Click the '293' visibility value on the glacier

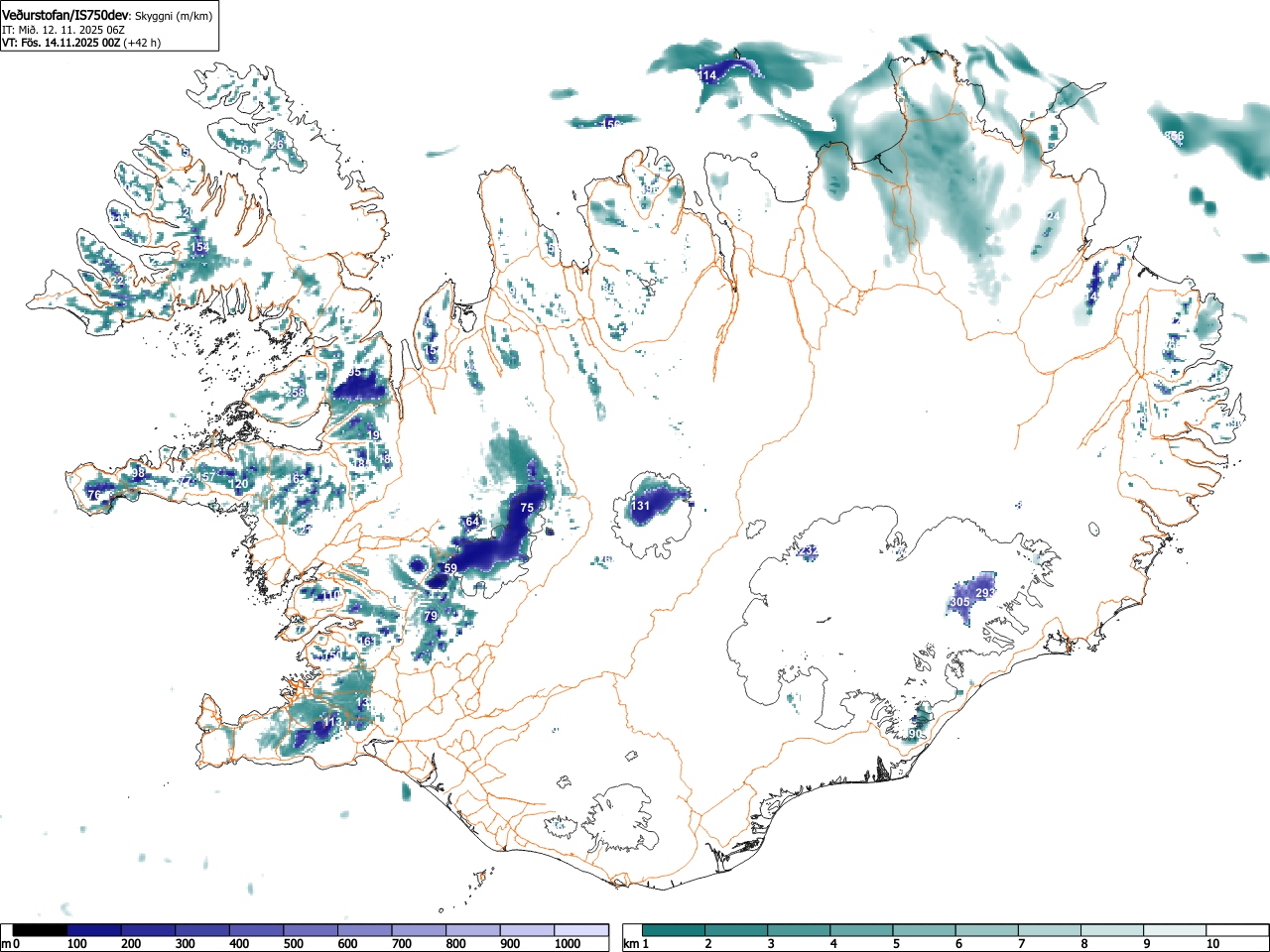pyautogui.click(x=984, y=593)
